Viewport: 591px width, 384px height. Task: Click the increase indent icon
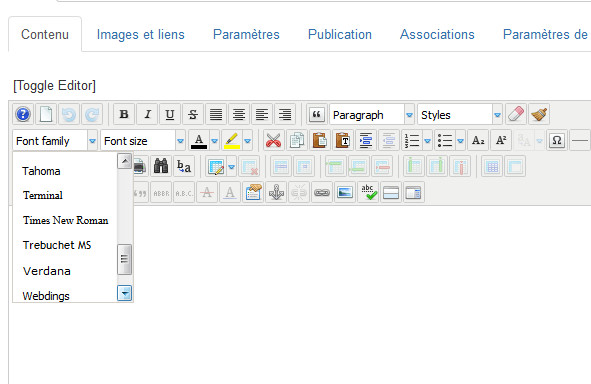tap(366, 141)
